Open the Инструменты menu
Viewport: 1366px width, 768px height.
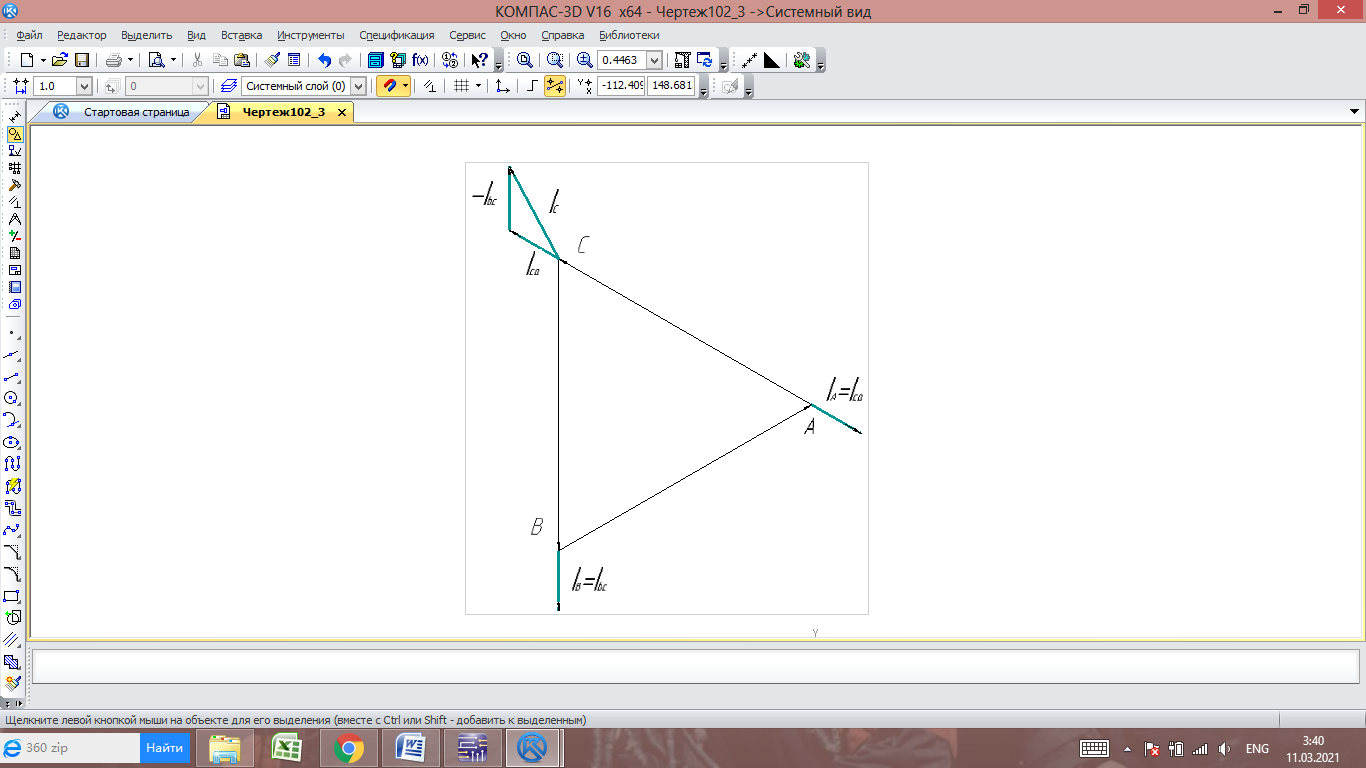click(x=310, y=35)
